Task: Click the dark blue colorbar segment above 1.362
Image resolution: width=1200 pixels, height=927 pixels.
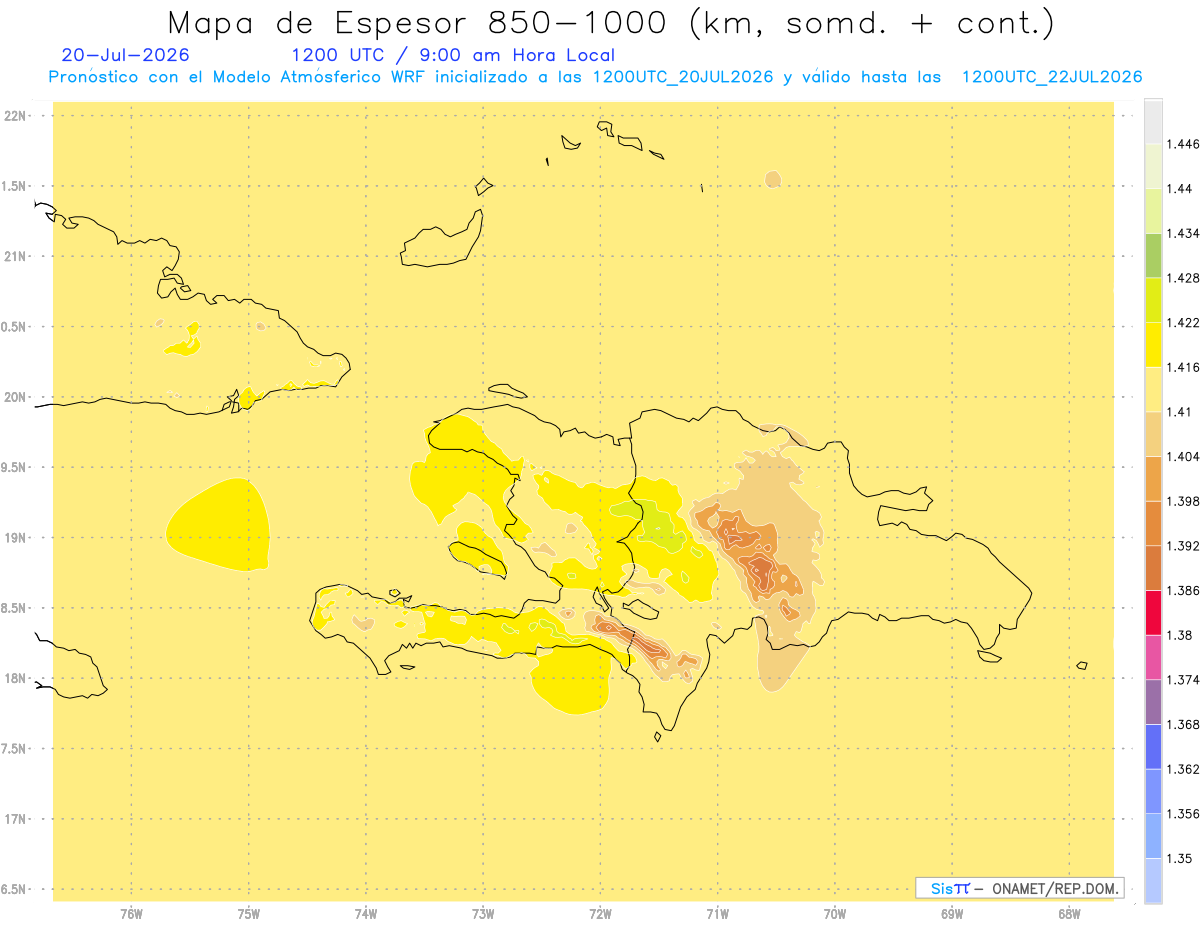Action: tap(1153, 746)
